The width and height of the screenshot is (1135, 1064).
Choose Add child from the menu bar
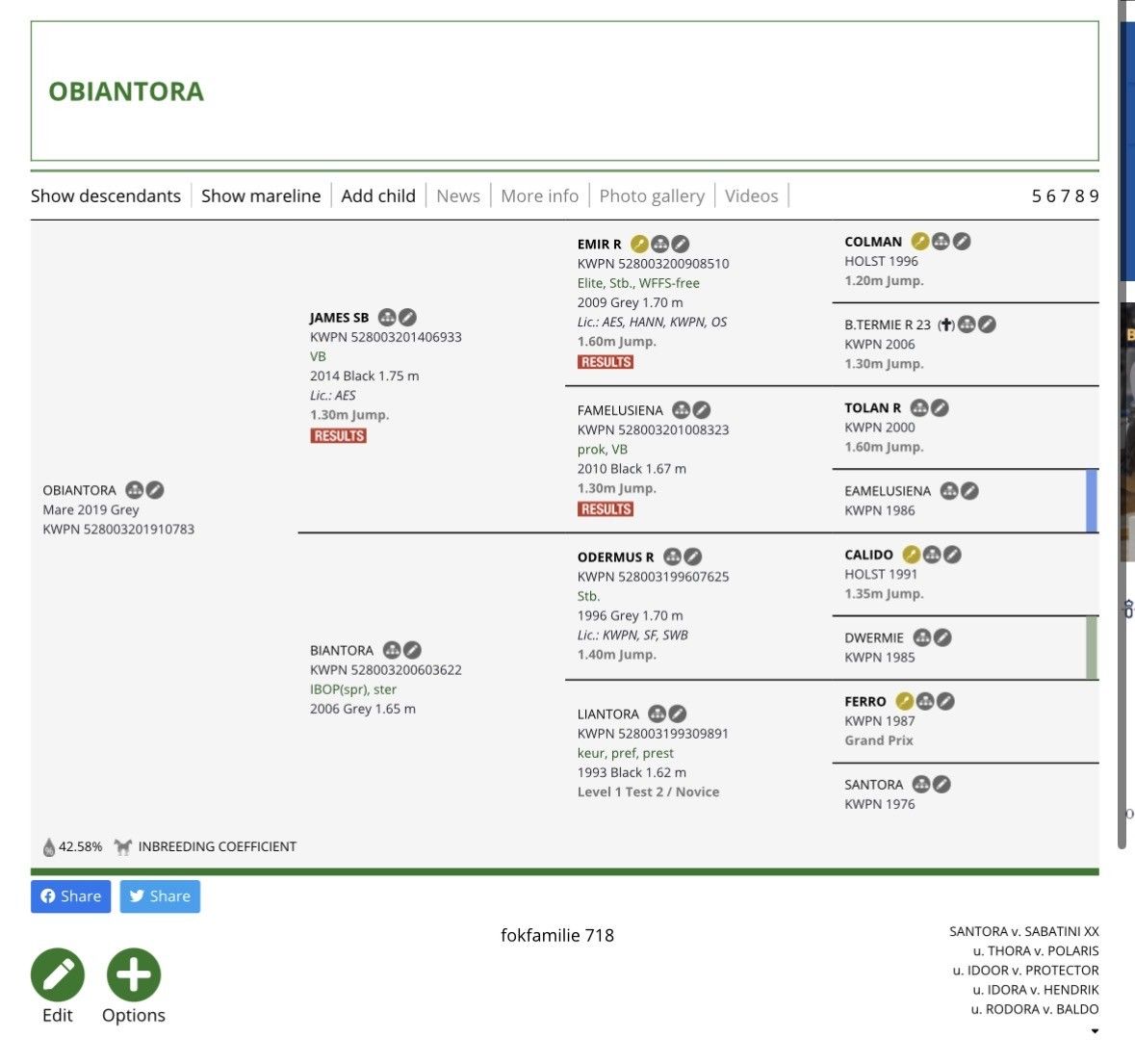pos(378,195)
